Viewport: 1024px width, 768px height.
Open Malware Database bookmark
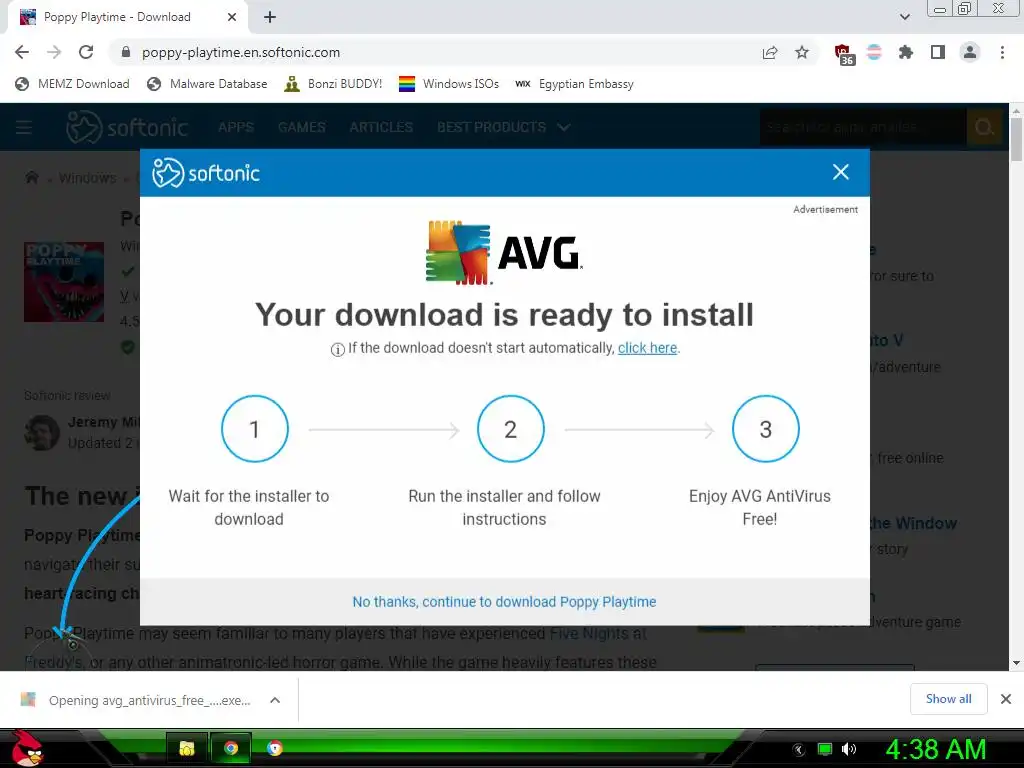[x=208, y=84]
